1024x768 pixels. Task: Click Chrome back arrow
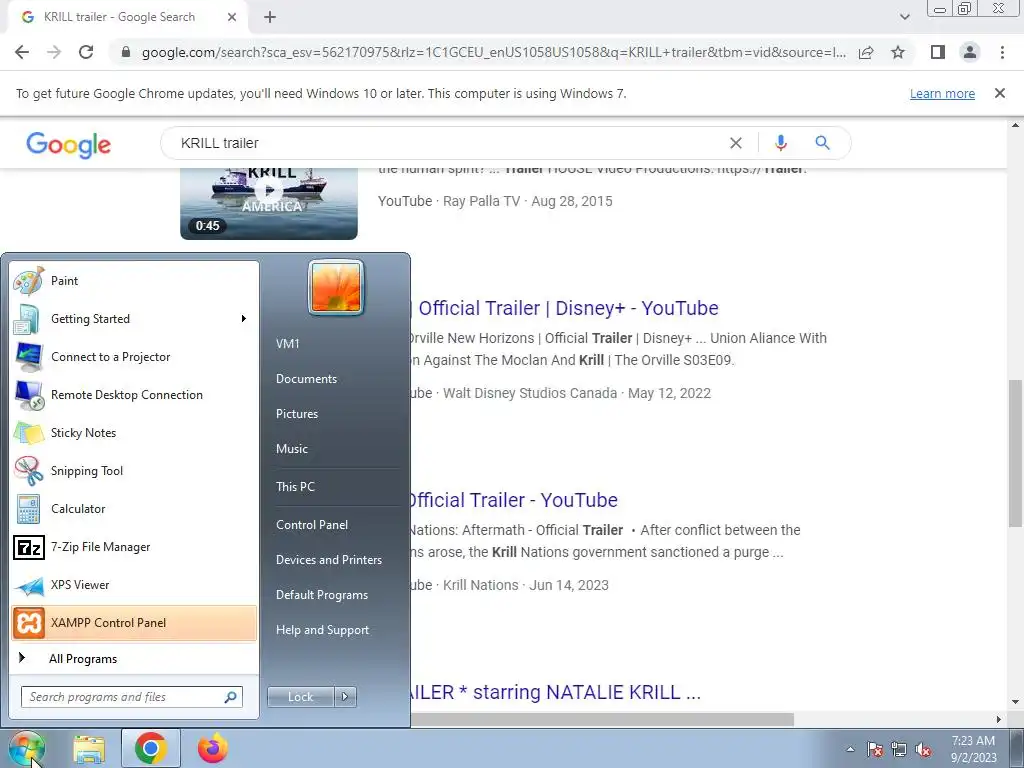pyautogui.click(x=22, y=52)
